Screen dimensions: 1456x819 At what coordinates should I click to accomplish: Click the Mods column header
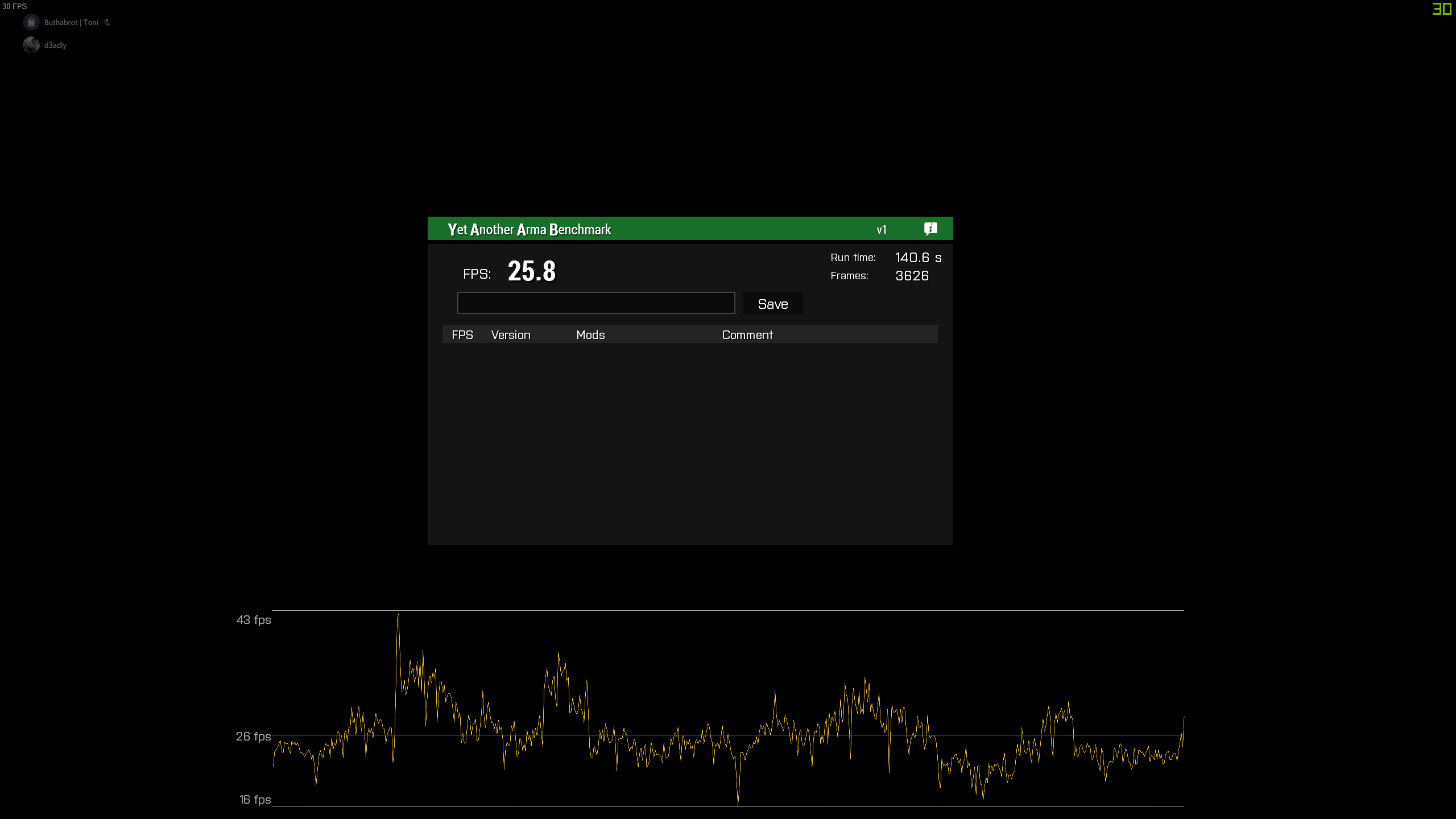590,335
